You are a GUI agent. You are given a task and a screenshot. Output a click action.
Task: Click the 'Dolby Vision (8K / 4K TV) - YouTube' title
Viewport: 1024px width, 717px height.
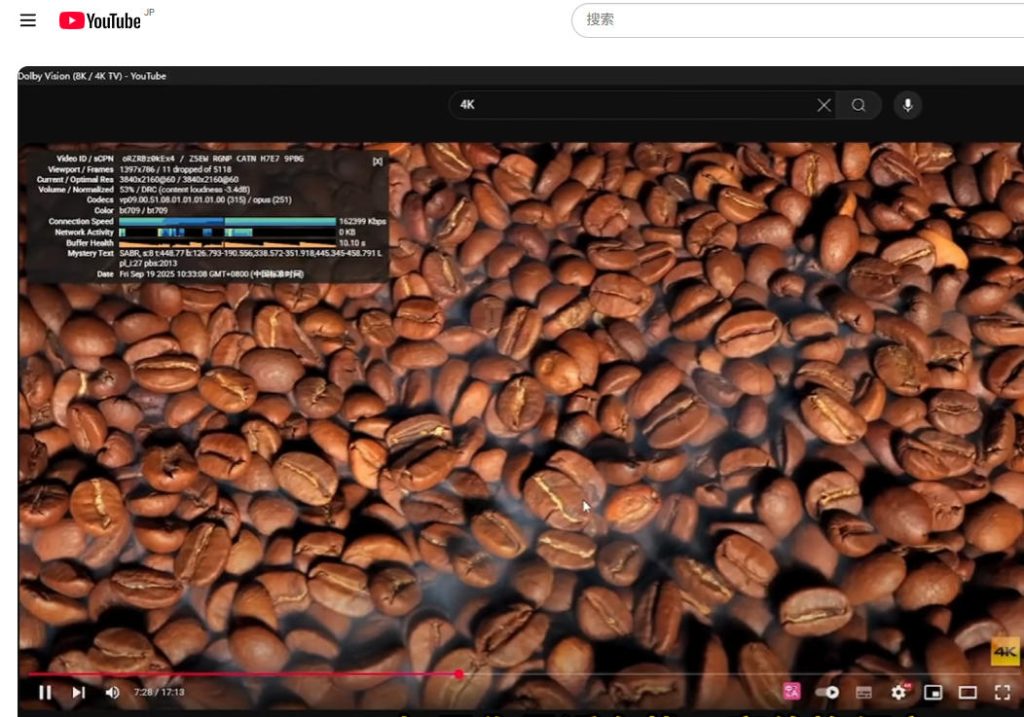[92, 76]
